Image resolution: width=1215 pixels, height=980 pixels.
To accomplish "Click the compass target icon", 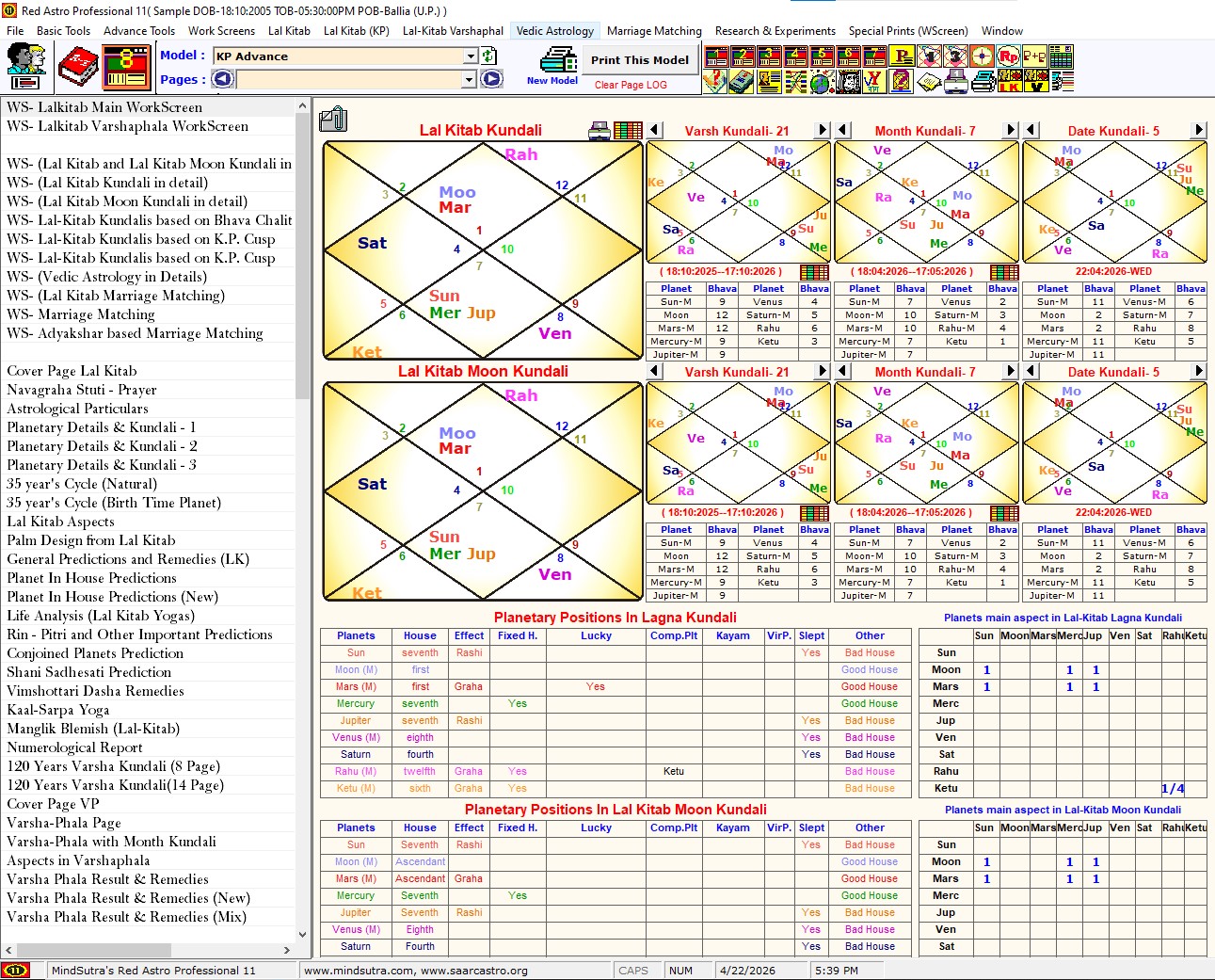I will pyautogui.click(x=982, y=56).
